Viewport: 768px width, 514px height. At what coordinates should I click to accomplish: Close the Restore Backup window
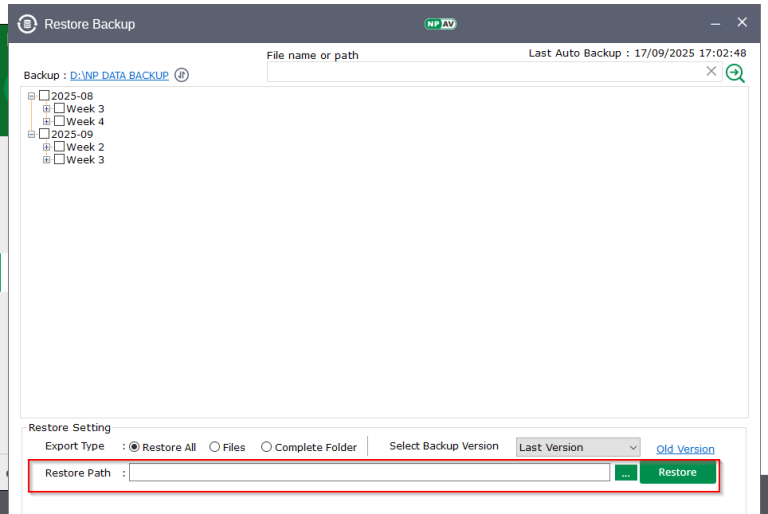pos(742,22)
